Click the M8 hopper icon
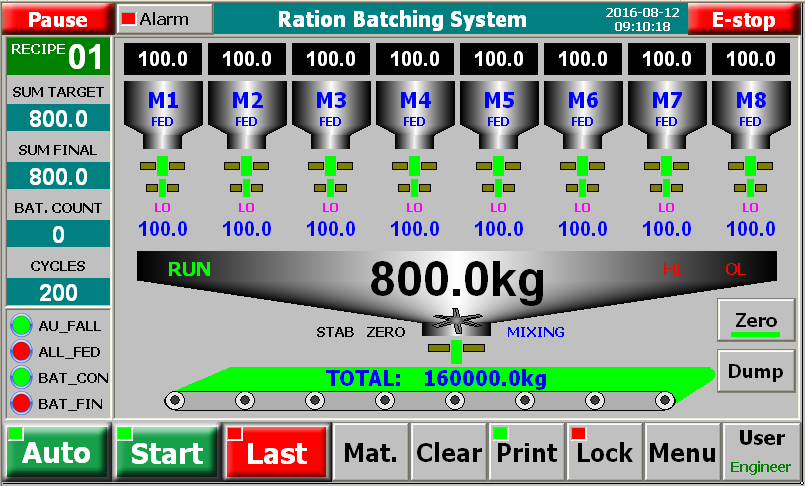Viewport: 805px width, 486px height. 751,110
